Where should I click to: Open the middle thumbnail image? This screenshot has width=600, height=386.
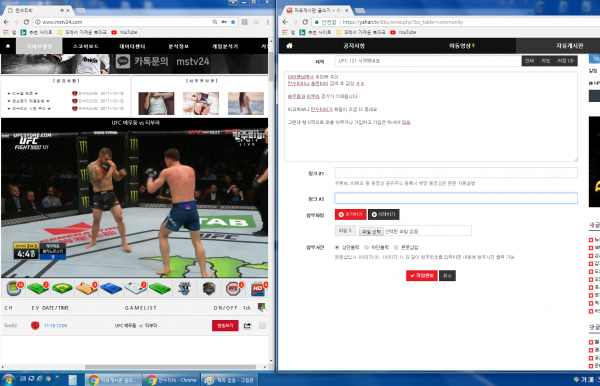click(x=201, y=103)
